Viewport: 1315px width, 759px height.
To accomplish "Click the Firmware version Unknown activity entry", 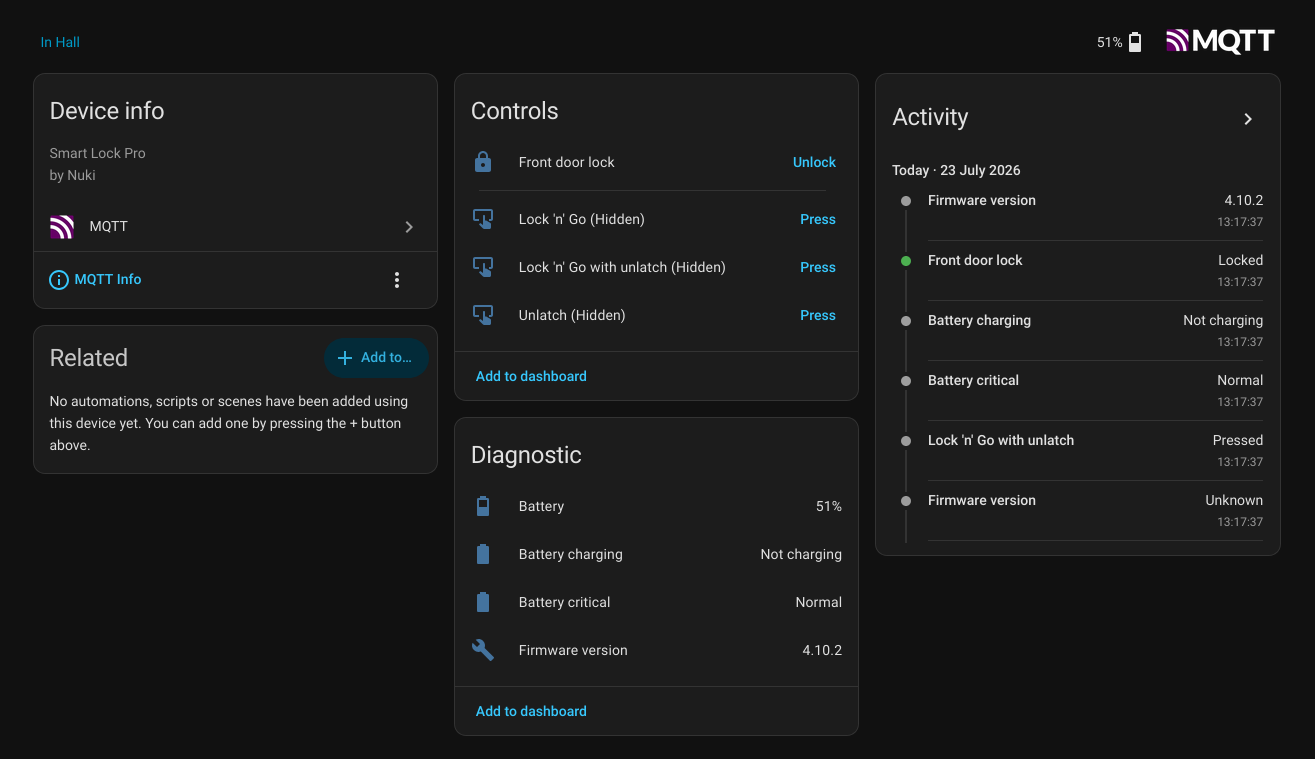I will [x=1095, y=510].
